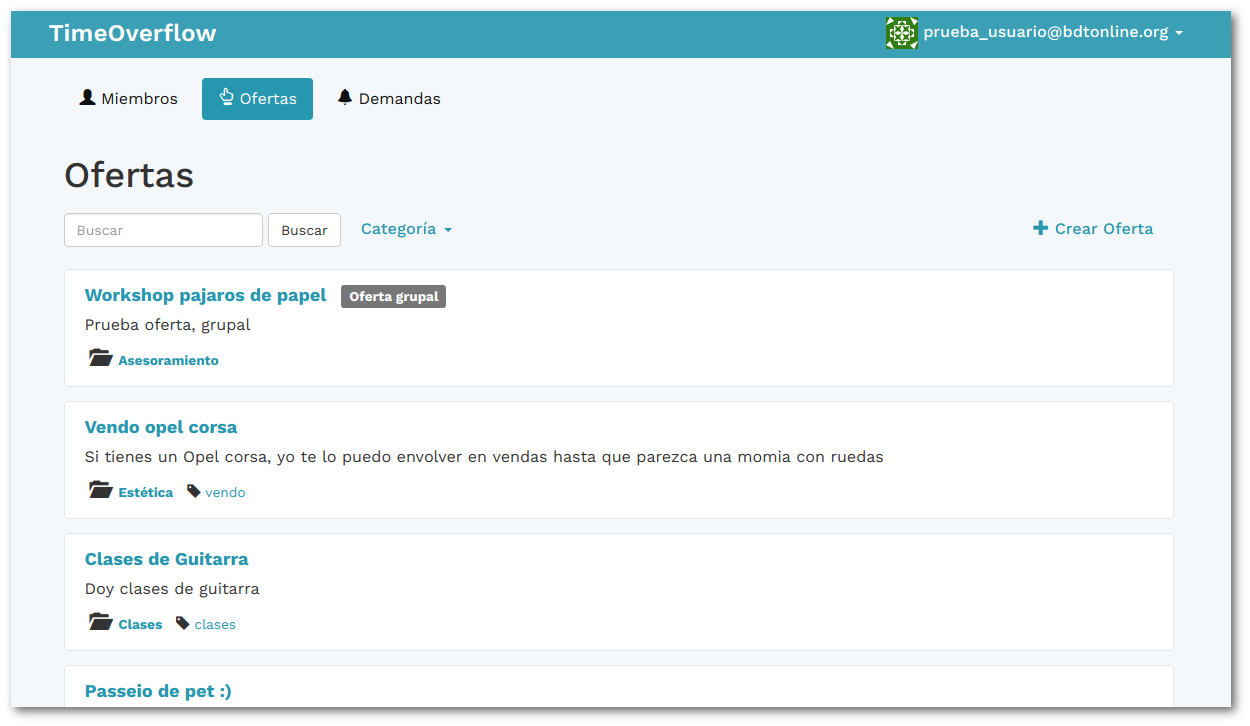Open the Clases de Guitarra offer
The width and height of the screenshot is (1250, 726).
point(166,559)
